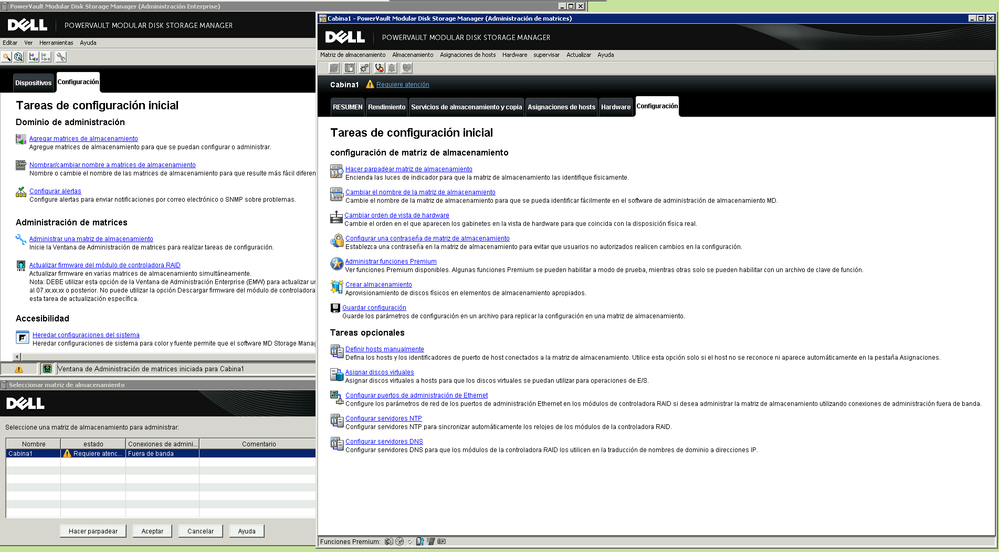Viewport: 999px width, 552px height.
Task: Open Nombrar/cambiar nombre a matrices link
Action: pyautogui.click(x=112, y=165)
